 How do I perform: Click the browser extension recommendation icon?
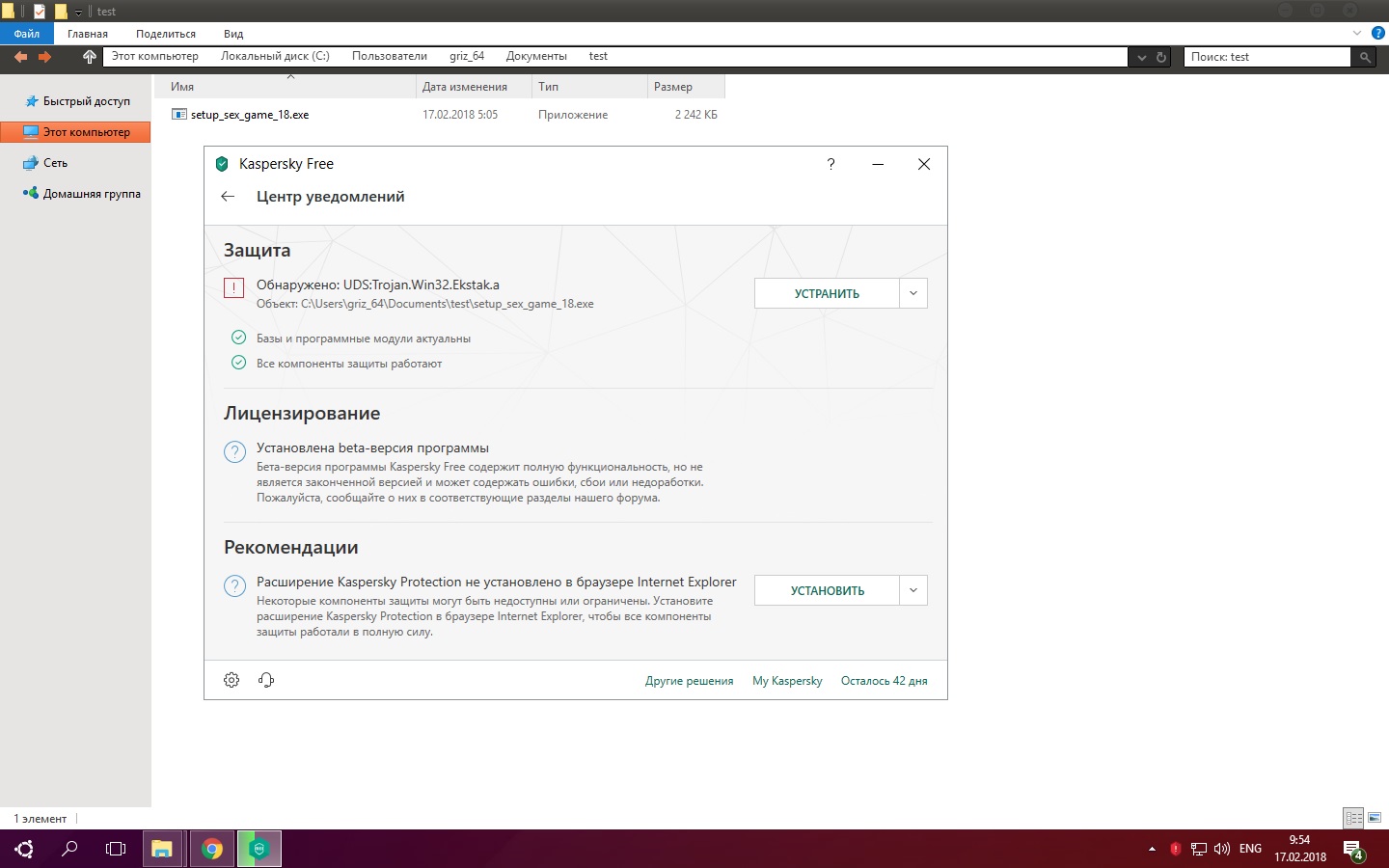tap(234, 585)
